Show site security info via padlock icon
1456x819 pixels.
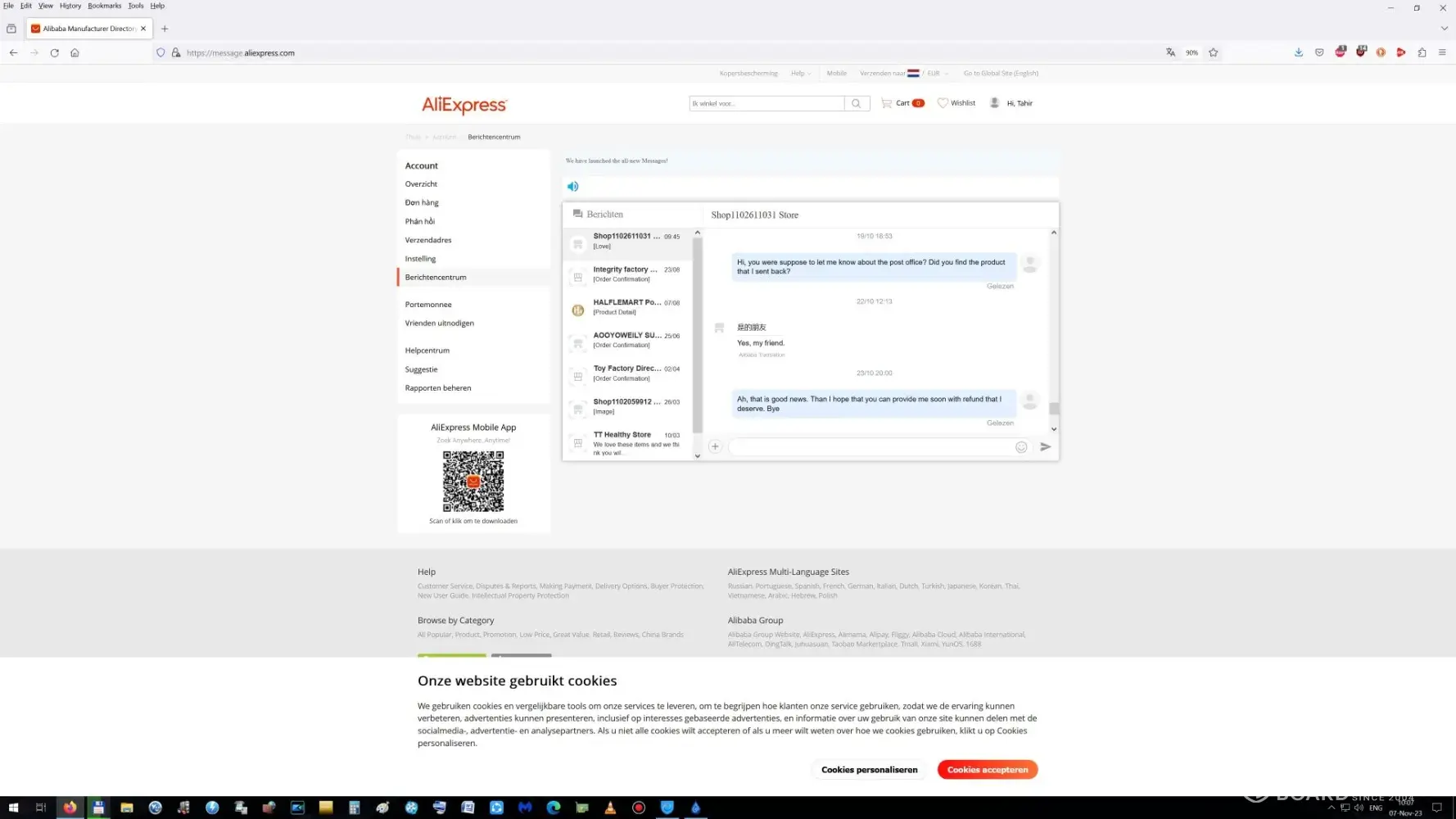pos(175,52)
